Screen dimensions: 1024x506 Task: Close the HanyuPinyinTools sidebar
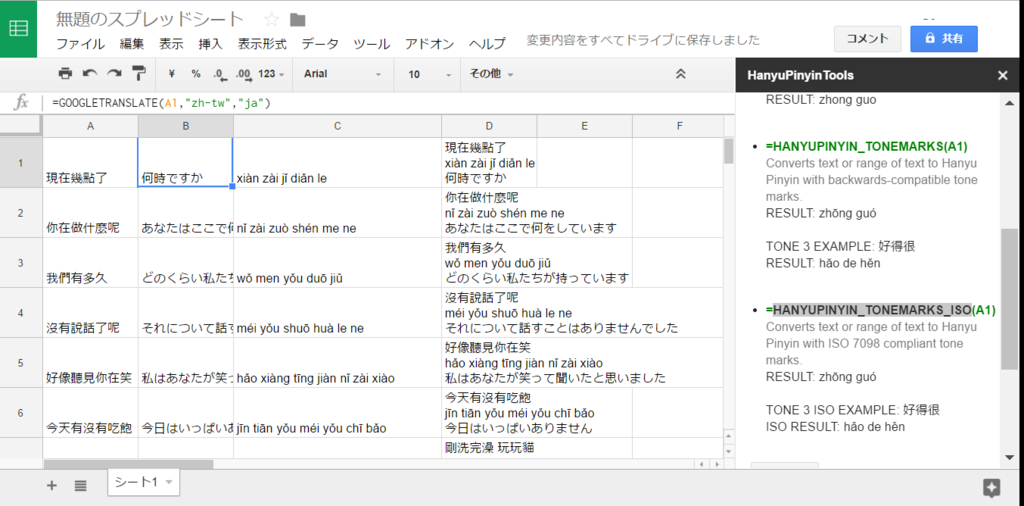[x=1002, y=76]
